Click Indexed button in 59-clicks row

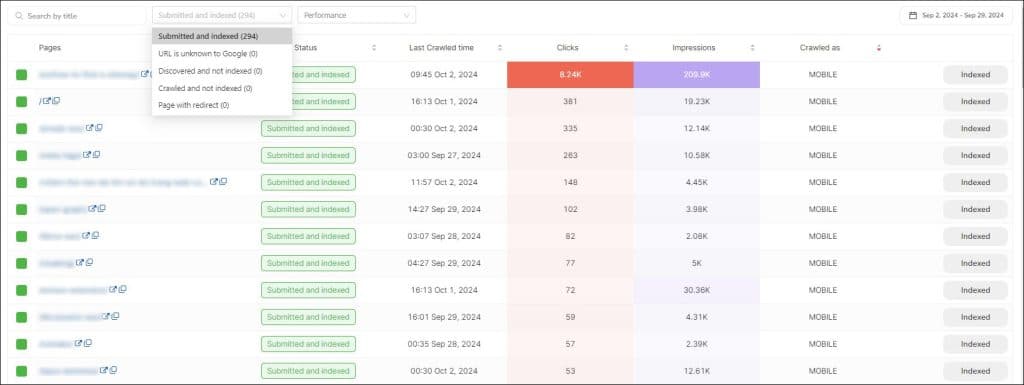pyautogui.click(x=975, y=317)
